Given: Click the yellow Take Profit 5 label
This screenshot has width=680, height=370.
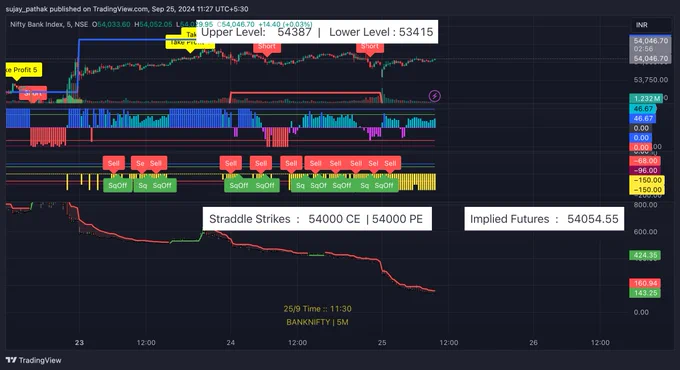Looking at the screenshot, I should [x=24, y=70].
